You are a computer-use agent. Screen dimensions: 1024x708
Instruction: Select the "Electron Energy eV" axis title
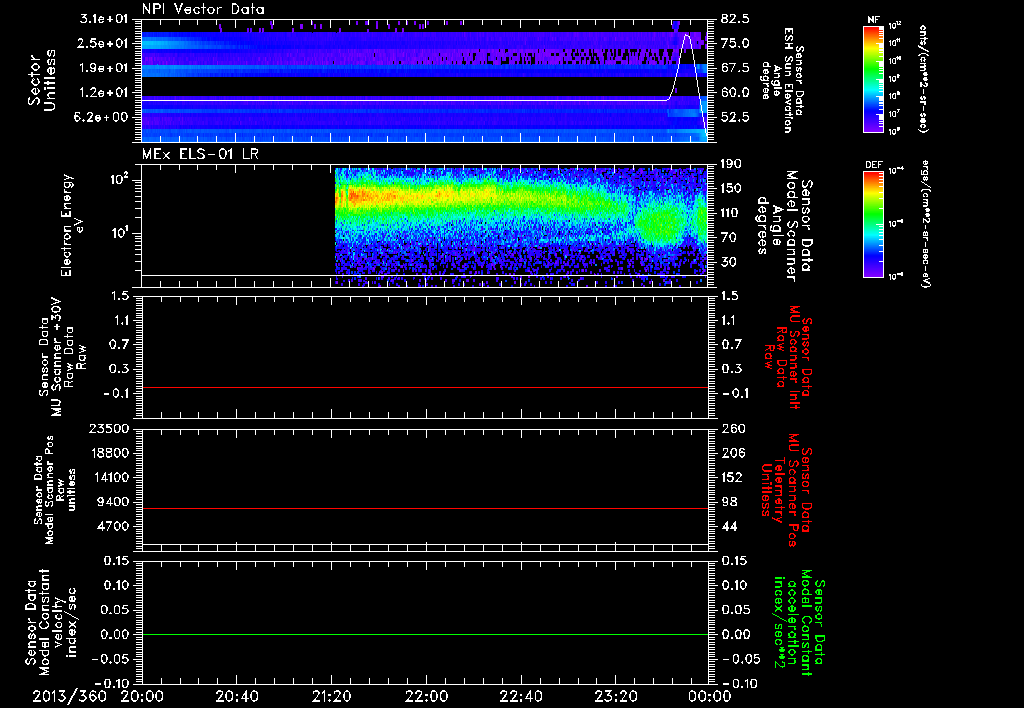click(x=72, y=225)
